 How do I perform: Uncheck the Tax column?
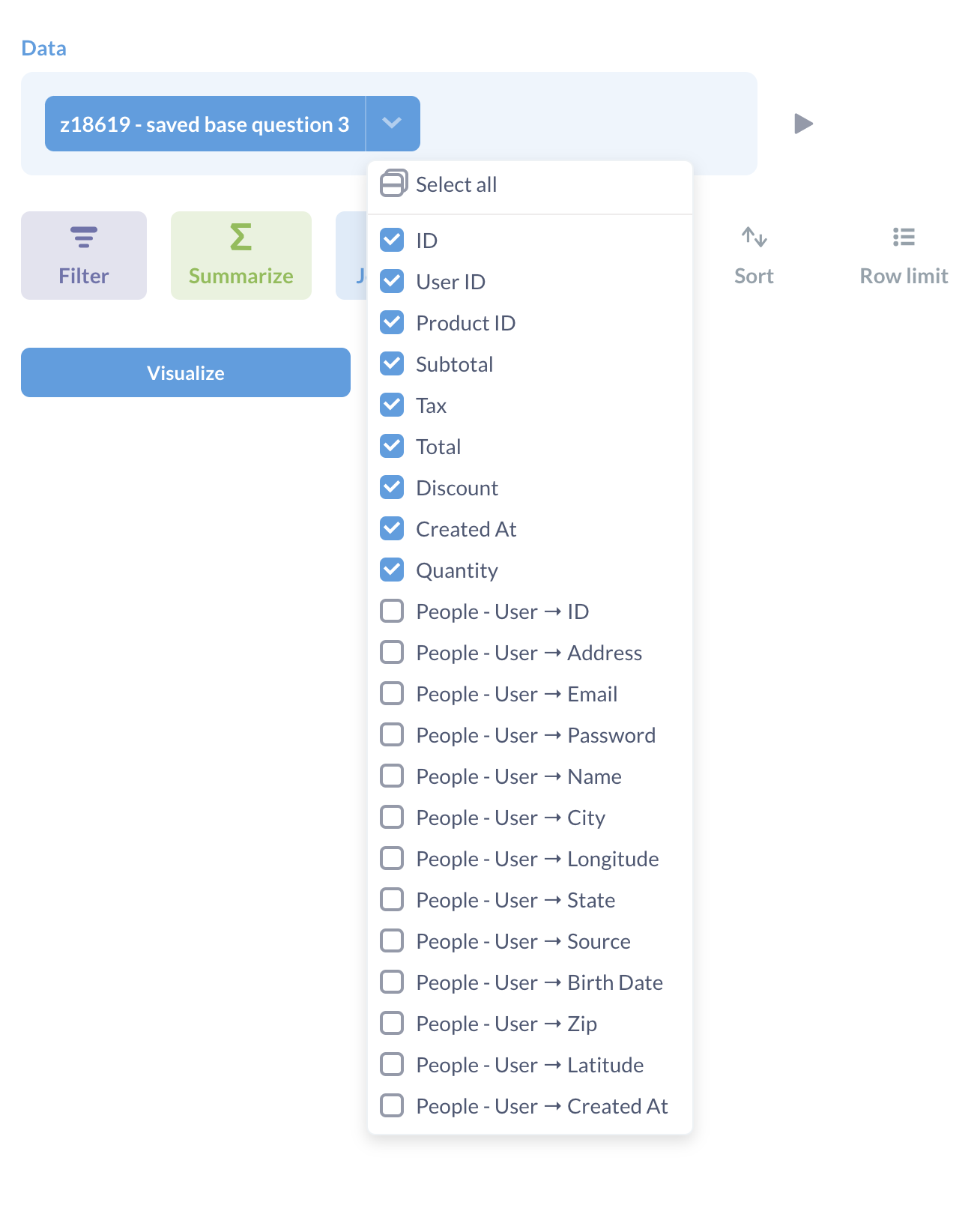(x=392, y=405)
